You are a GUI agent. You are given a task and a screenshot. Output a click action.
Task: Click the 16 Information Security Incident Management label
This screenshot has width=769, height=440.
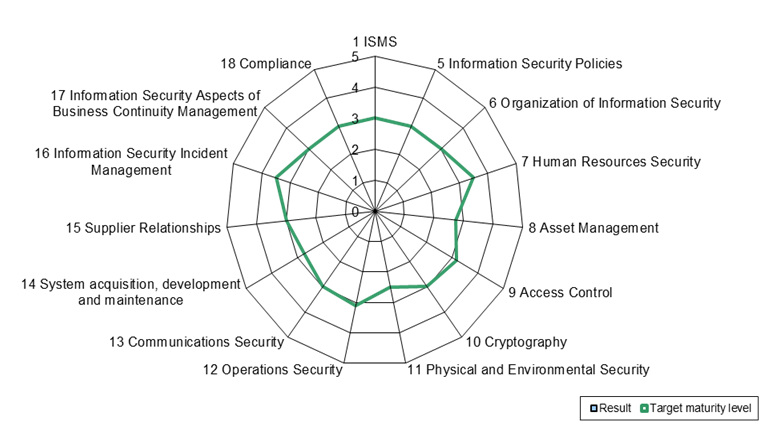pyautogui.click(x=131, y=161)
